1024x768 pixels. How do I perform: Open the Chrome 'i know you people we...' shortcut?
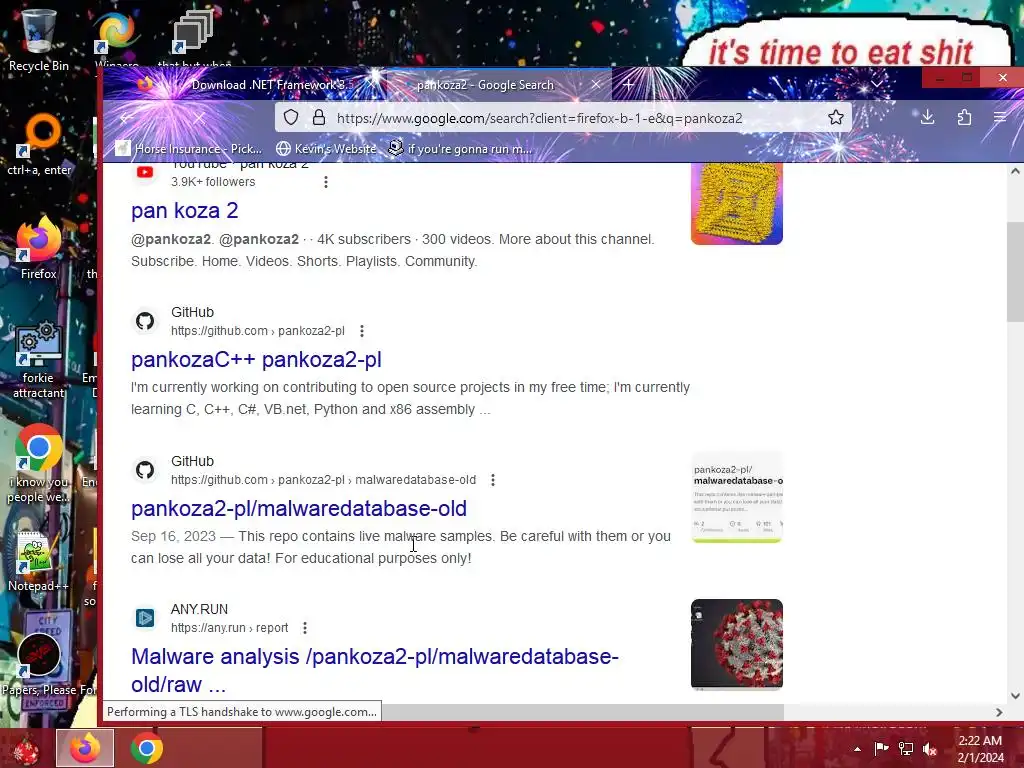click(x=38, y=464)
